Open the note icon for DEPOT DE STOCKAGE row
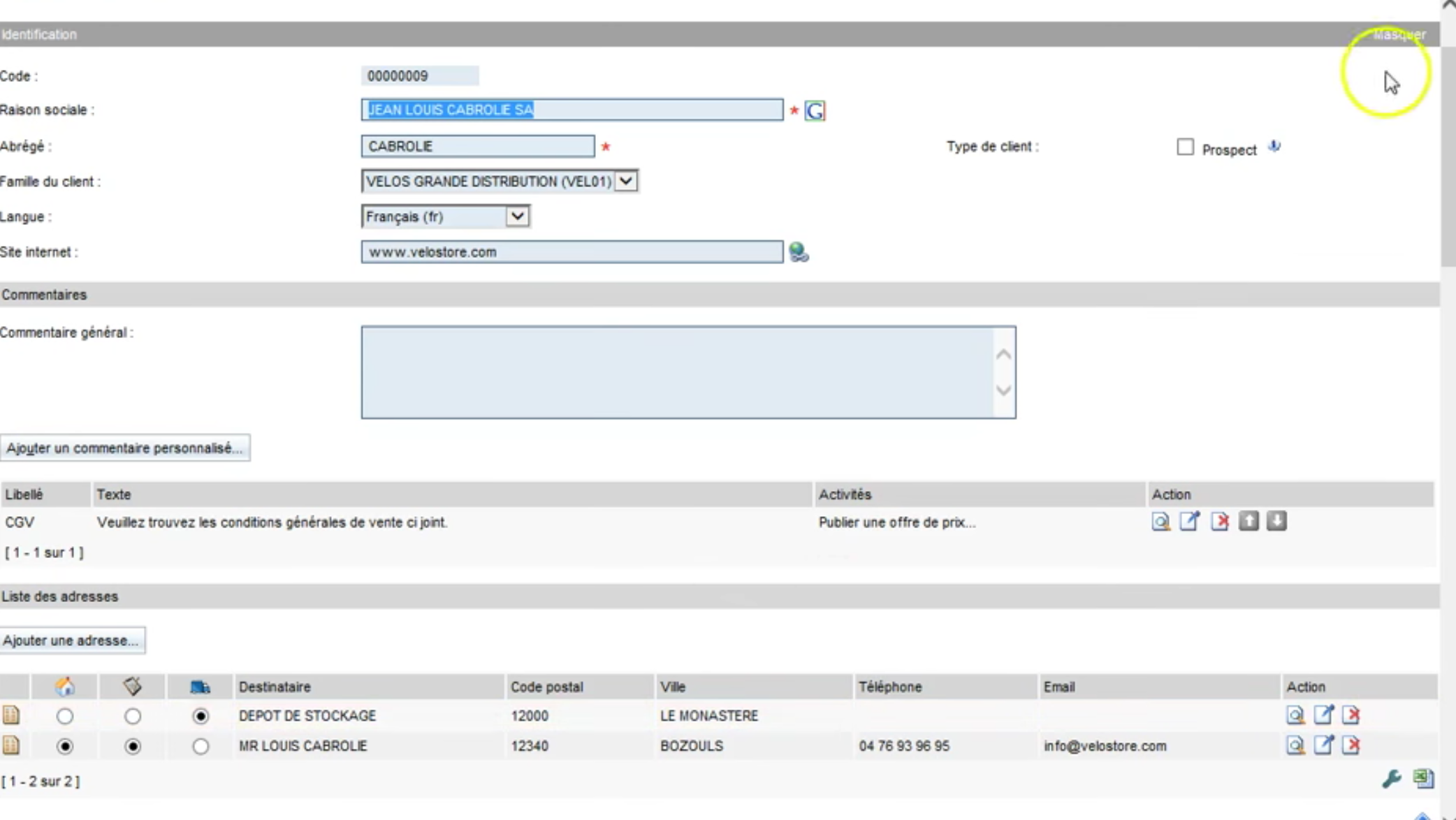Viewport: 1456px width, 820px height. [10, 715]
